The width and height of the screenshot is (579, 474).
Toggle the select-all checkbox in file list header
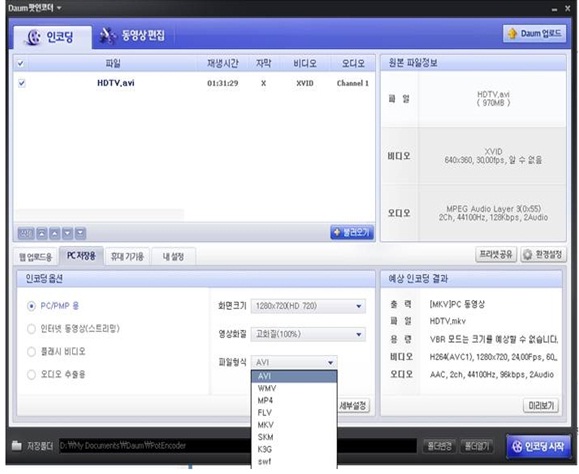21,63
